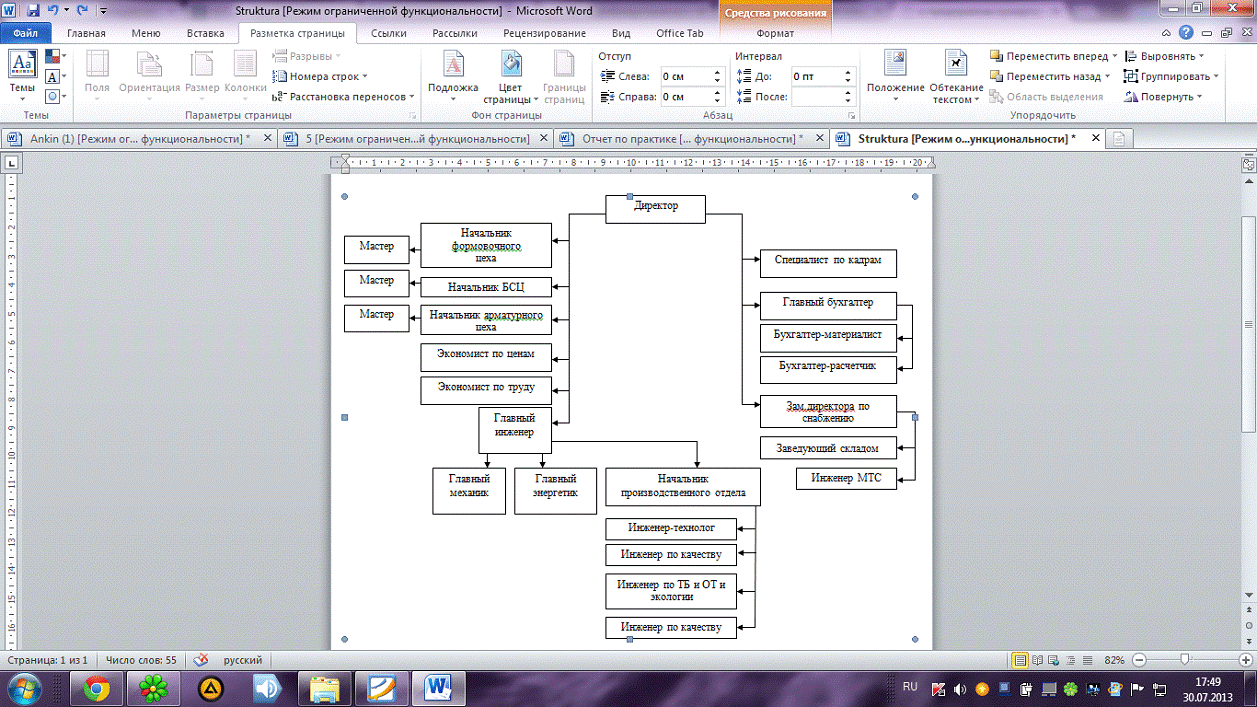Screen dimensions: 1257x707
Task: Open the Повернуть rotate dropdown
Action: (x=1165, y=97)
